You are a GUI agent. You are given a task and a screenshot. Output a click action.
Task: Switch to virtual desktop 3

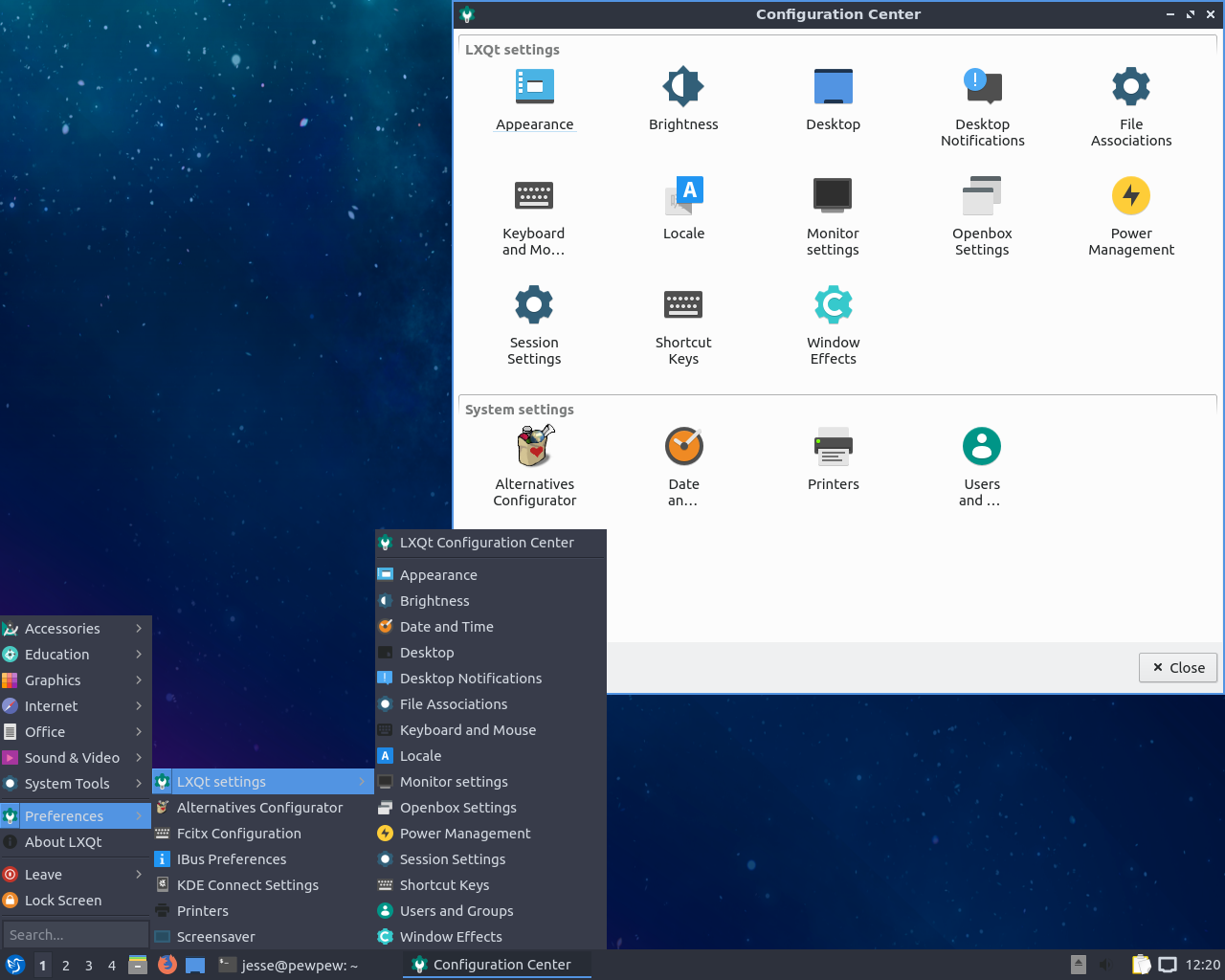(x=89, y=965)
